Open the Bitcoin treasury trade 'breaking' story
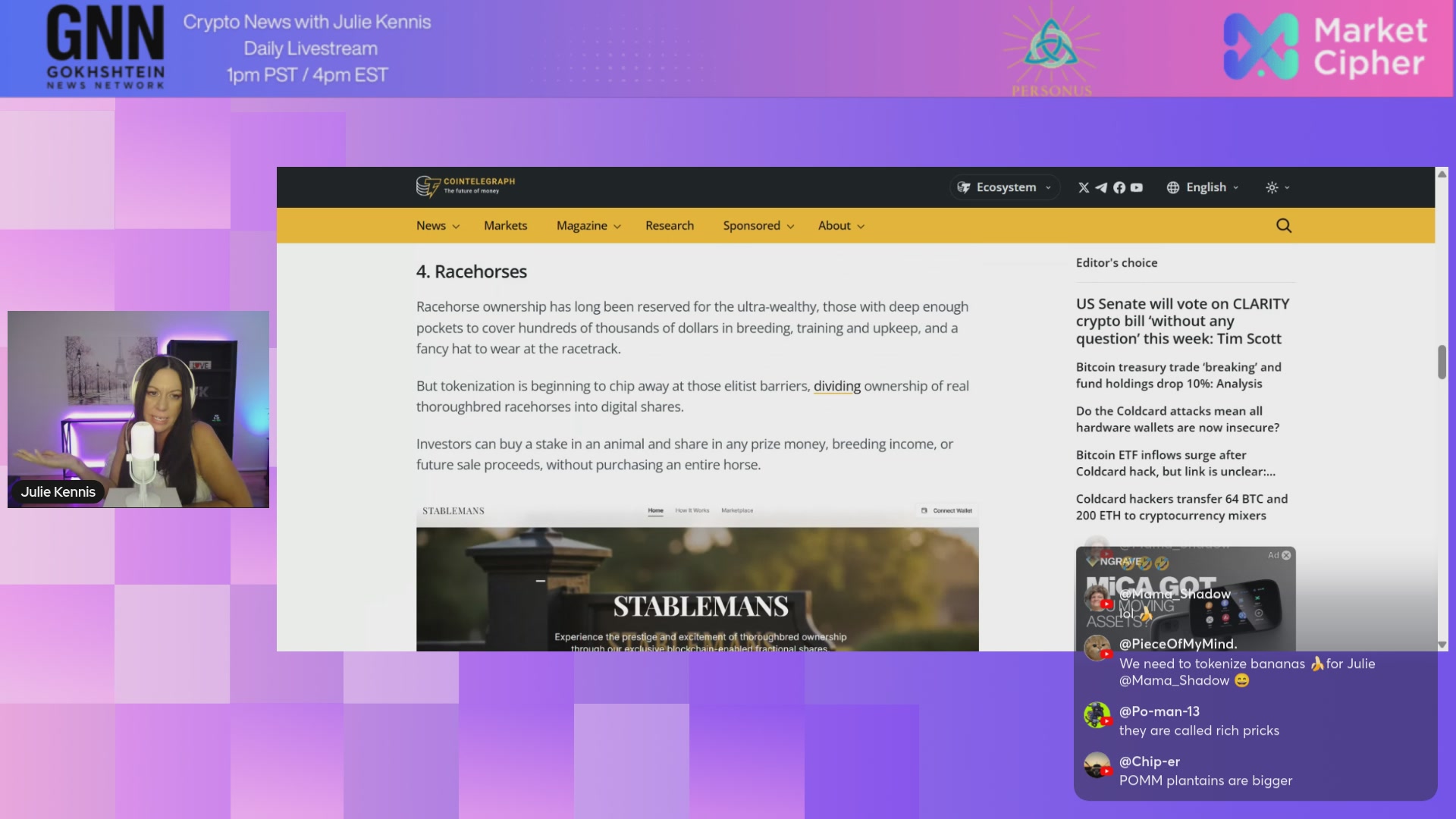The image size is (1456, 819). coord(1178,375)
